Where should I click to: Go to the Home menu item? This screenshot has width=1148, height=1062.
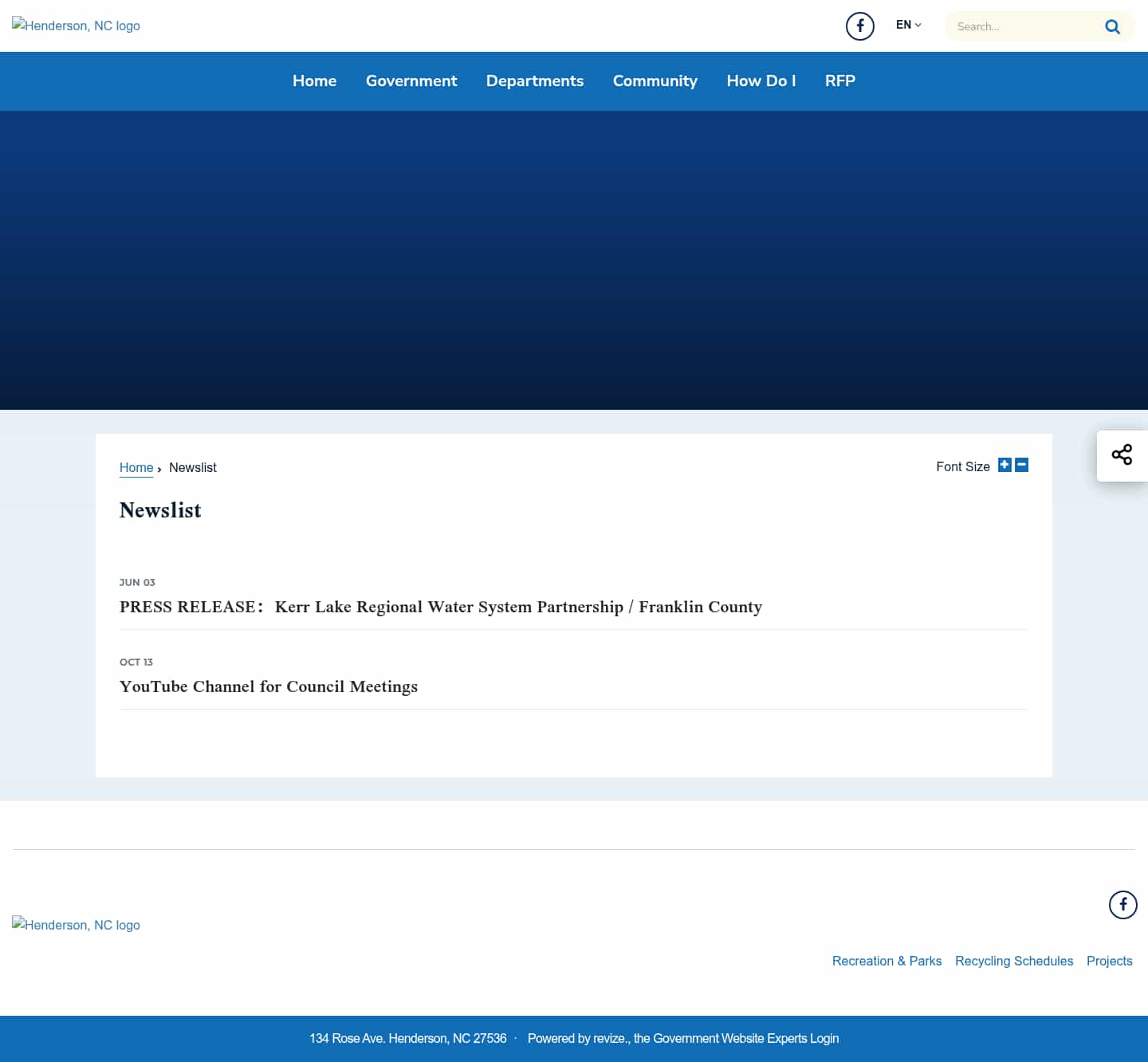tap(314, 81)
